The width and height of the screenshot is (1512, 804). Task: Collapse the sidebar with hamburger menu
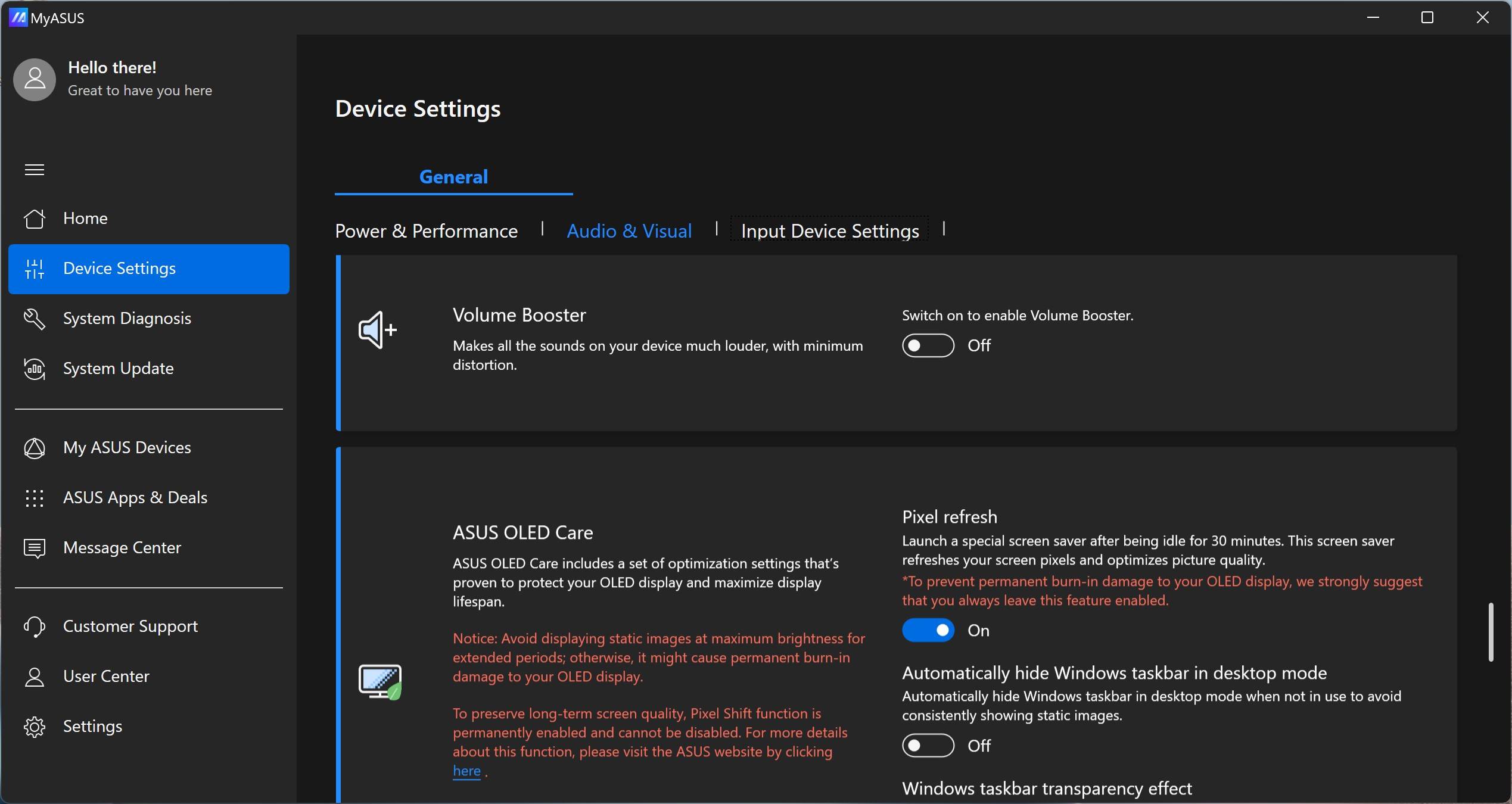(35, 170)
